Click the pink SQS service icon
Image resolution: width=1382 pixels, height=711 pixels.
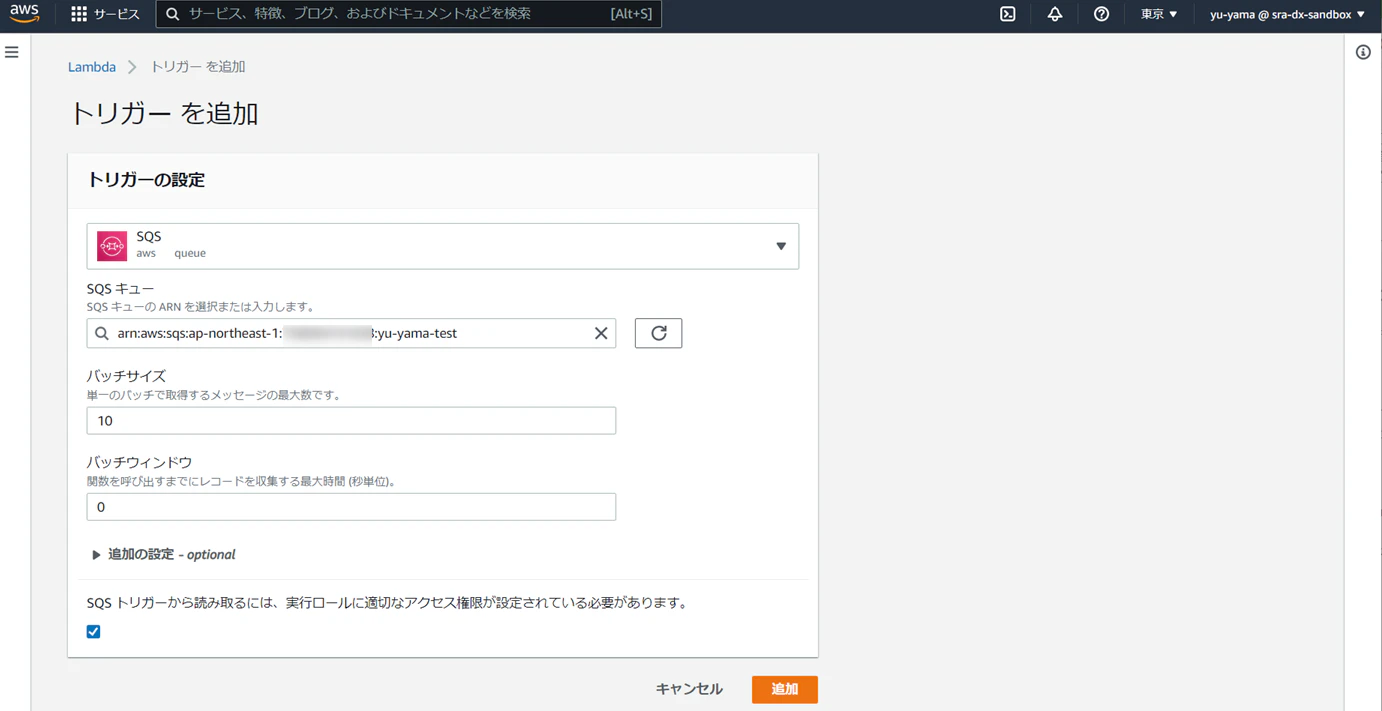(x=112, y=246)
